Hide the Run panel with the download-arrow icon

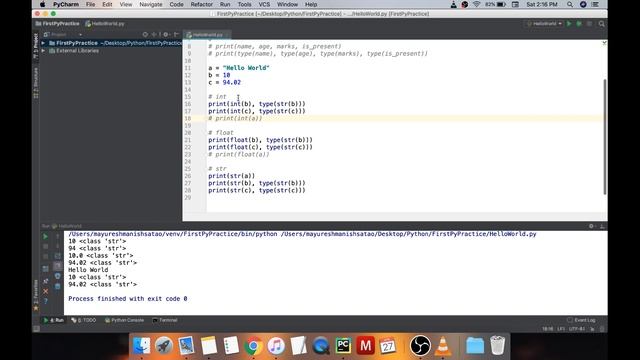(602, 226)
